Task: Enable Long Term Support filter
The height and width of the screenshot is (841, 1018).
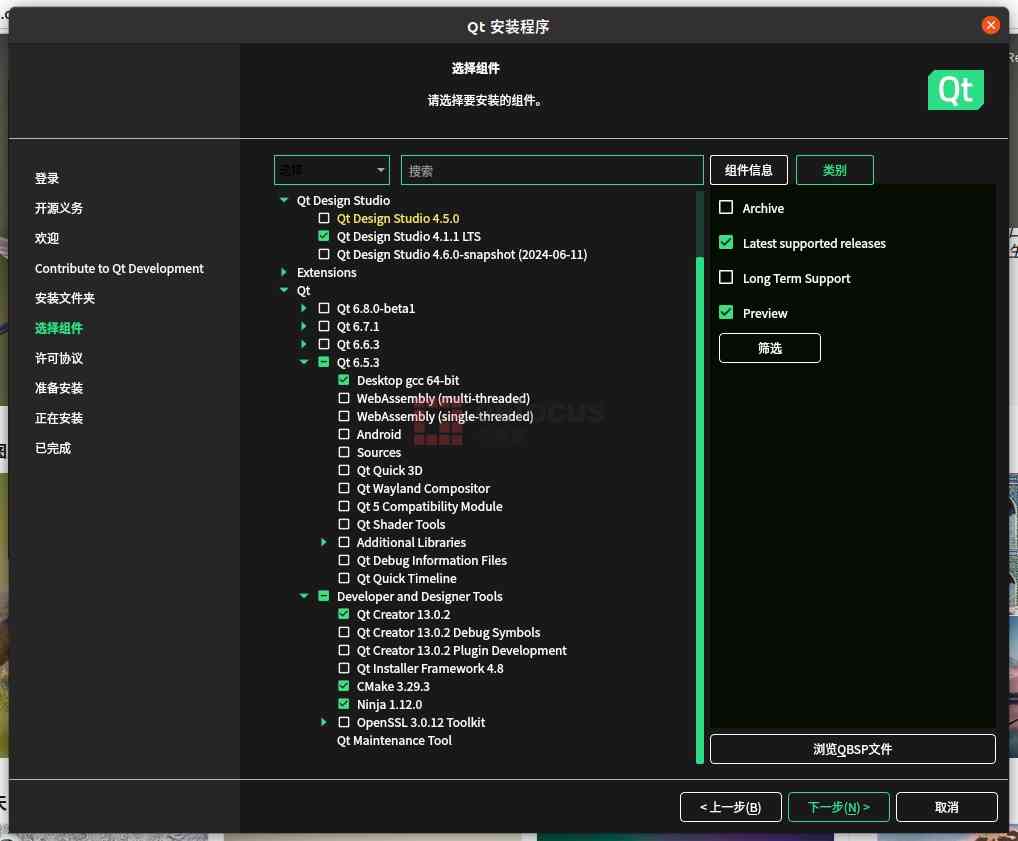Action: (x=725, y=278)
